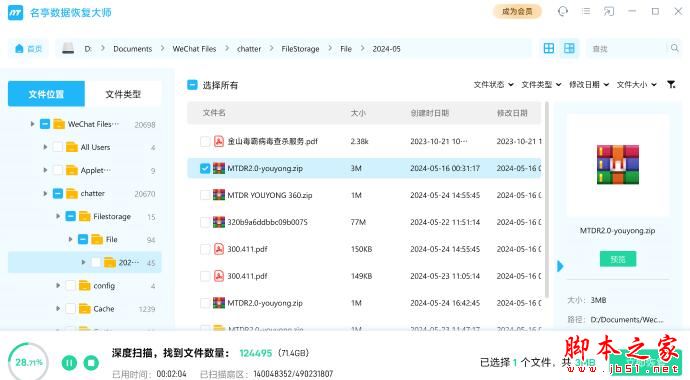Open the 修改日期 filter dropdown
This screenshot has height=380, width=690.
(x=589, y=84)
